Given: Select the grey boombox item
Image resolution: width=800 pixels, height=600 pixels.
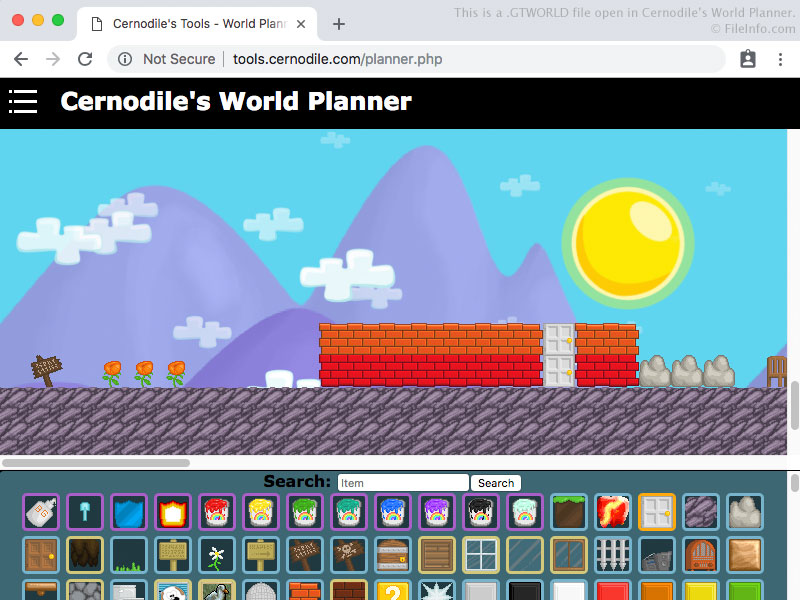Looking at the screenshot, I should pyautogui.click(x=656, y=555).
